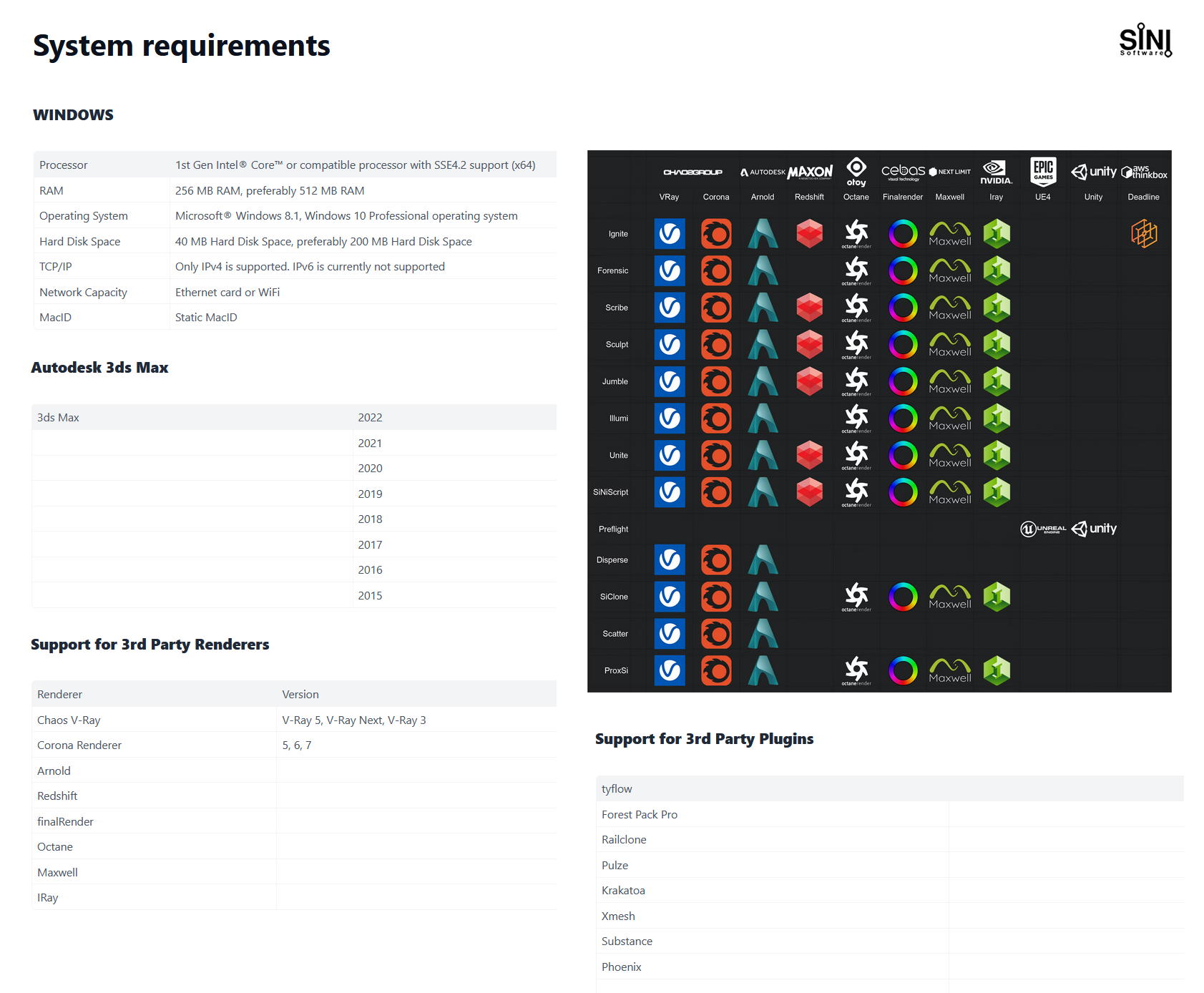The width and height of the screenshot is (1204, 993).
Task: Click the Unity logo in matrix header
Action: (x=1093, y=172)
